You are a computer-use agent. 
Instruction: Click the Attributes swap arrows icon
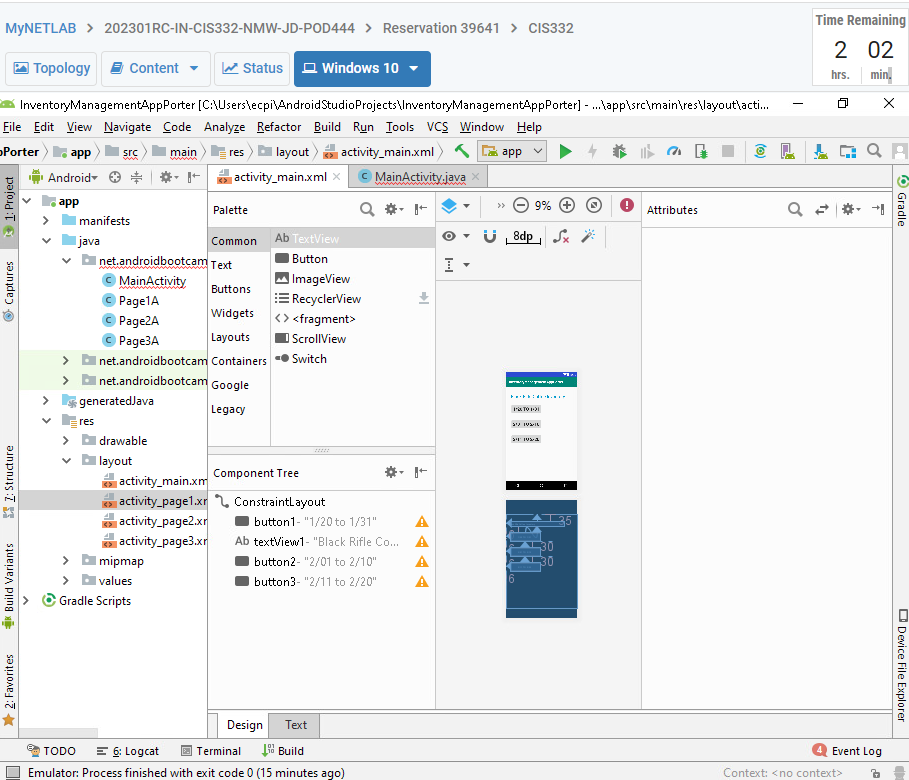pyautogui.click(x=821, y=210)
